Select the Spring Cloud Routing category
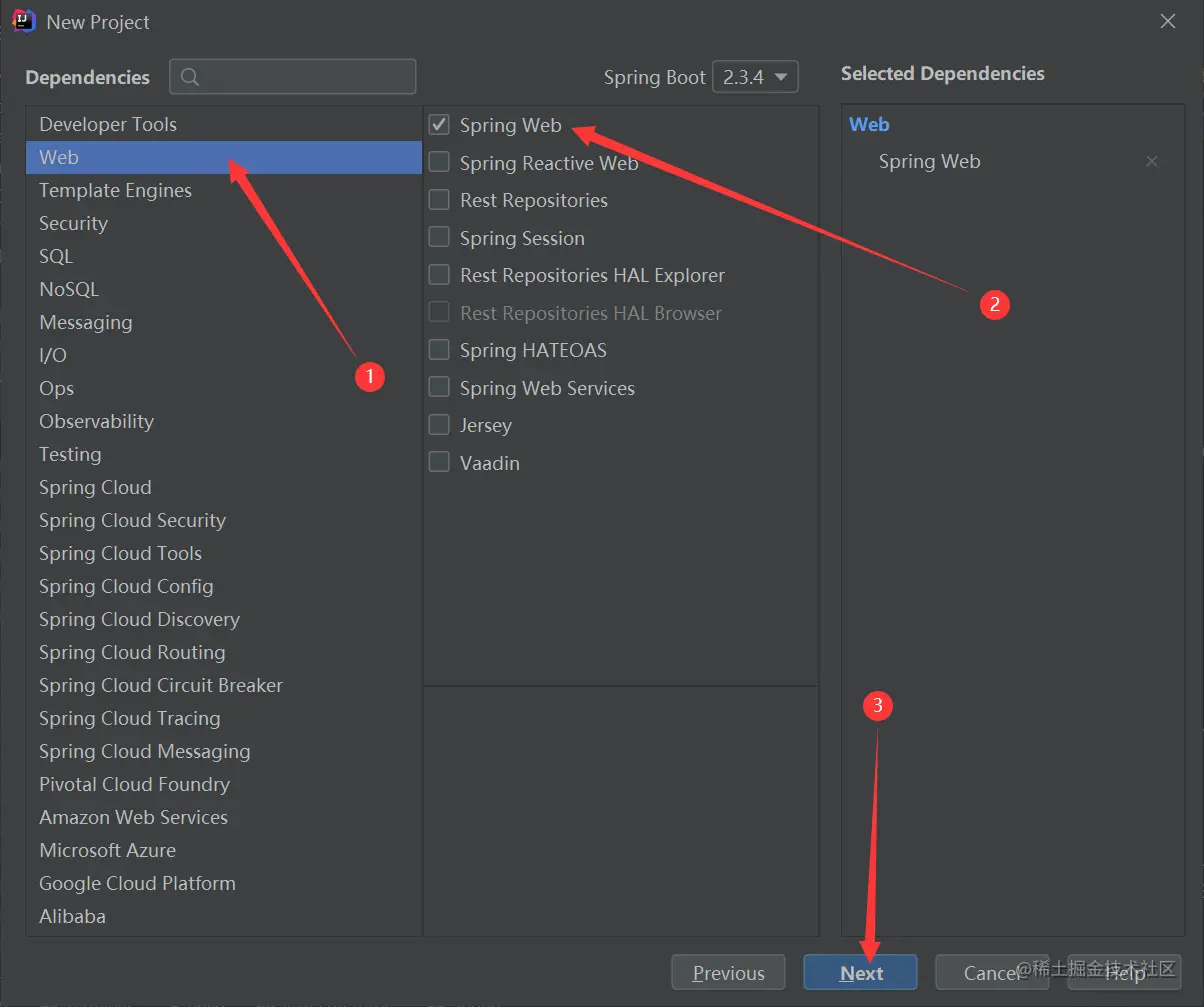This screenshot has width=1204, height=1007. point(224,652)
